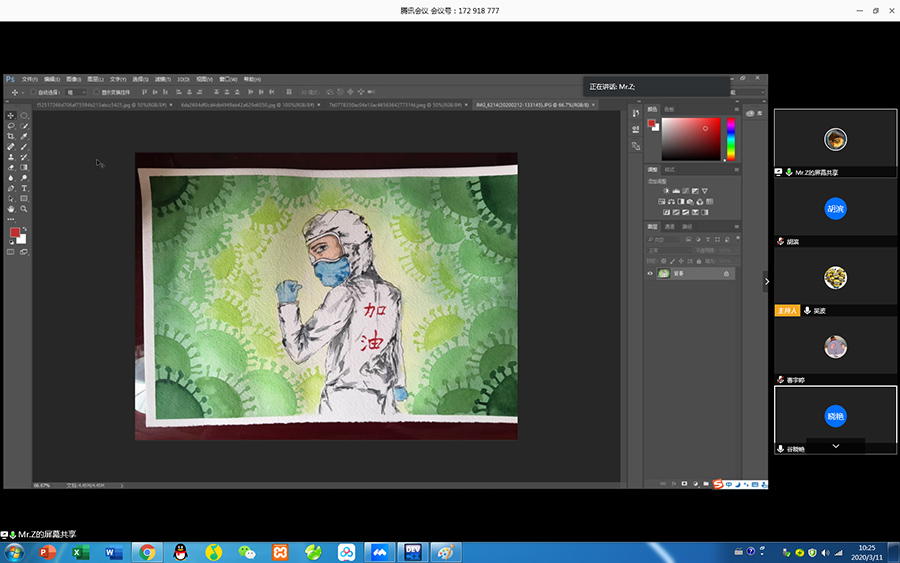Open the 文件 (File) menu
900x563 pixels.
coord(30,79)
